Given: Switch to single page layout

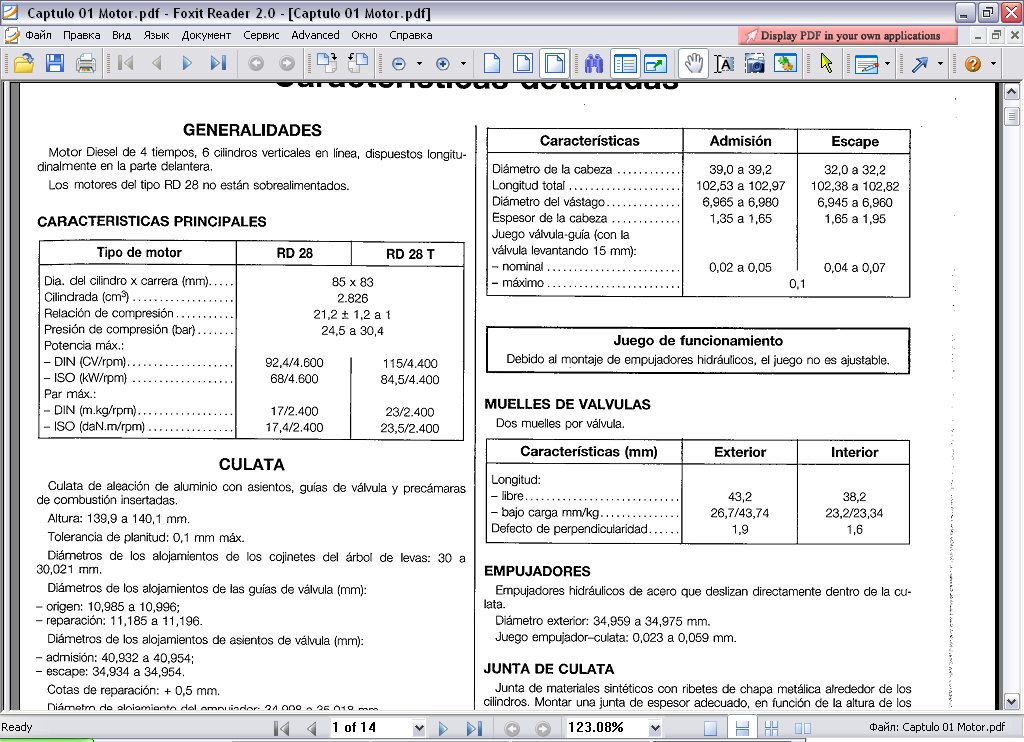Looking at the screenshot, I should [x=711, y=728].
